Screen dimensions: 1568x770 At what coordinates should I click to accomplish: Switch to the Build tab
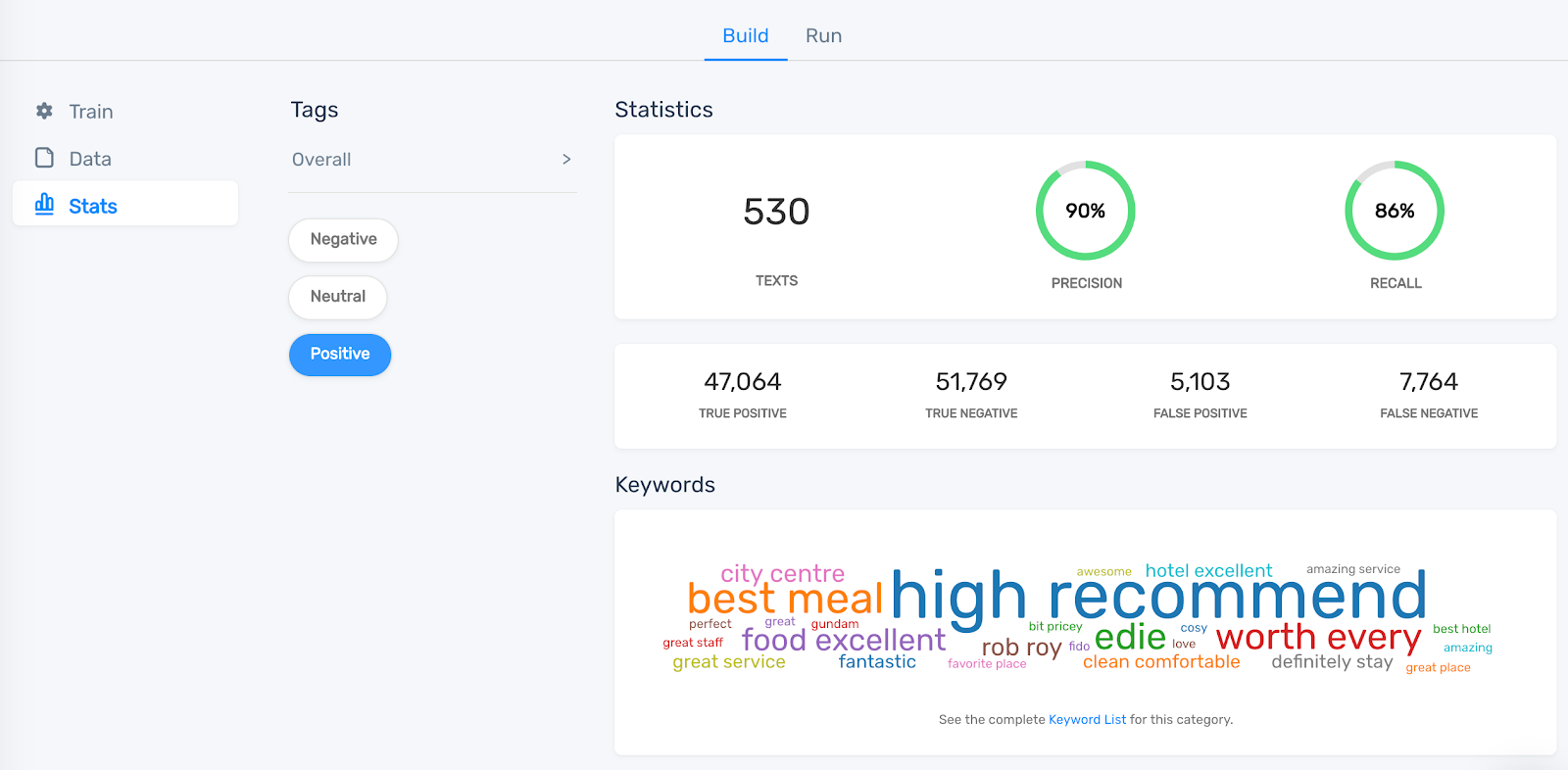[x=746, y=36]
